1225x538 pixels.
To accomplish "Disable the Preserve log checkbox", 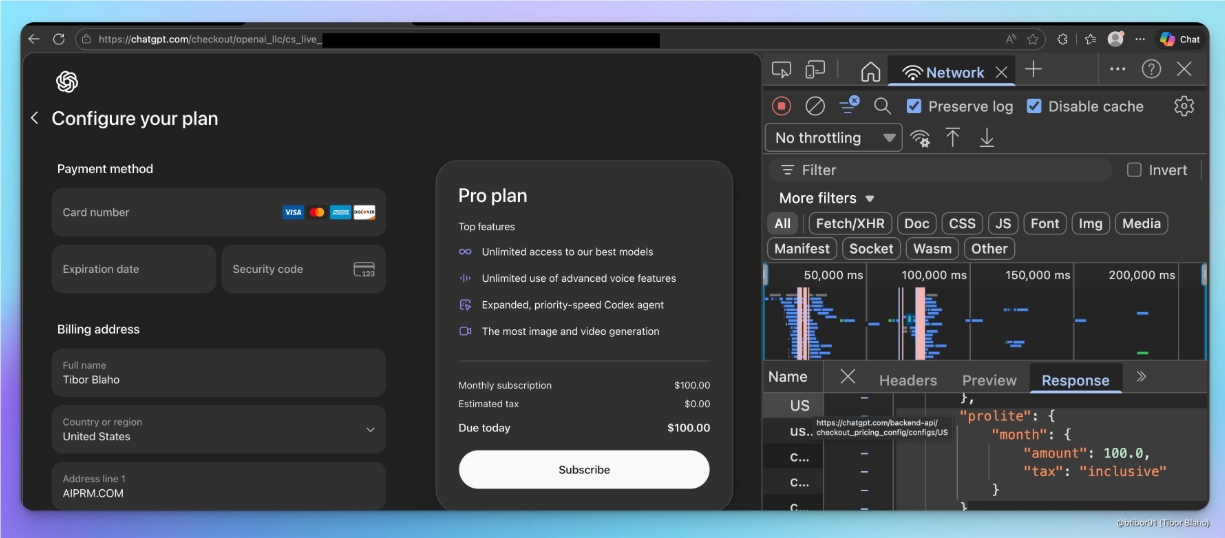I will (914, 106).
